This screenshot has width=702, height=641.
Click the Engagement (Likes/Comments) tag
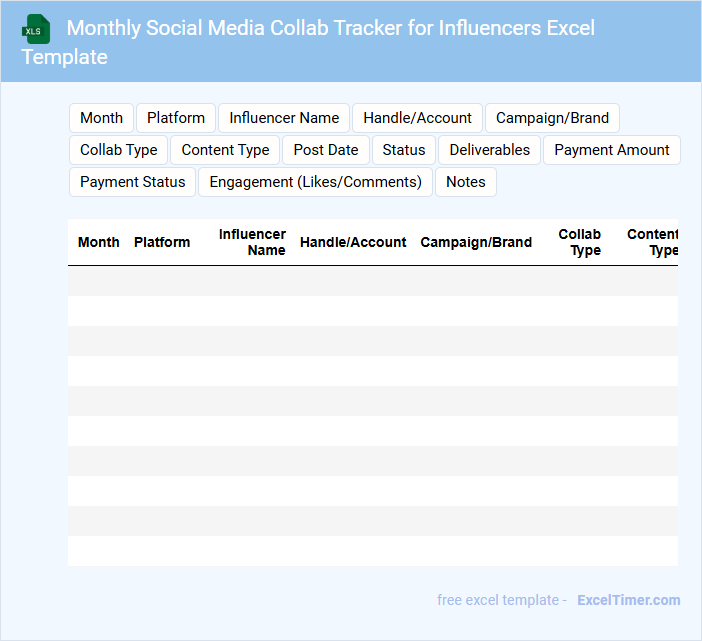315,182
